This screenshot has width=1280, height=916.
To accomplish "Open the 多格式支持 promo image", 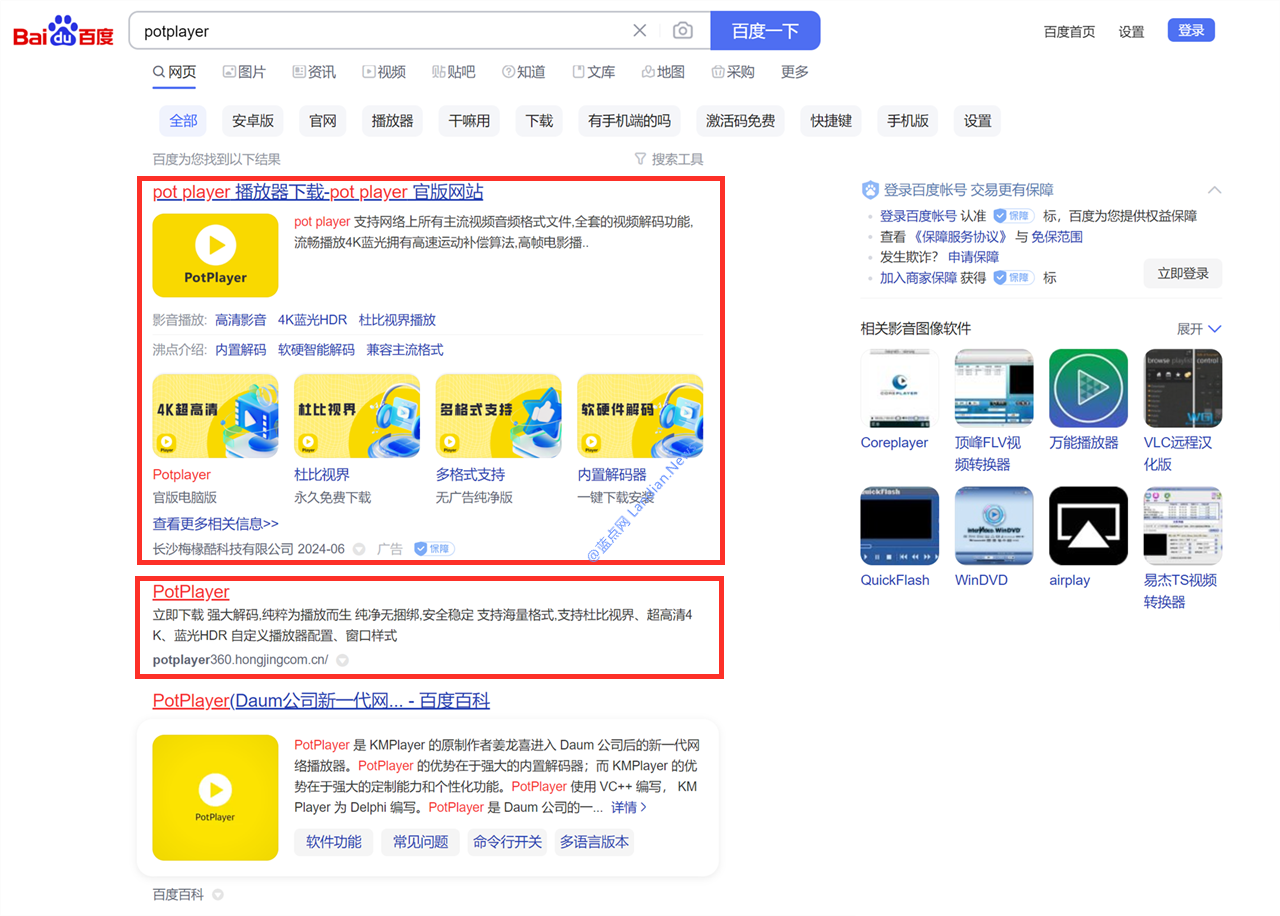I will click(498, 416).
